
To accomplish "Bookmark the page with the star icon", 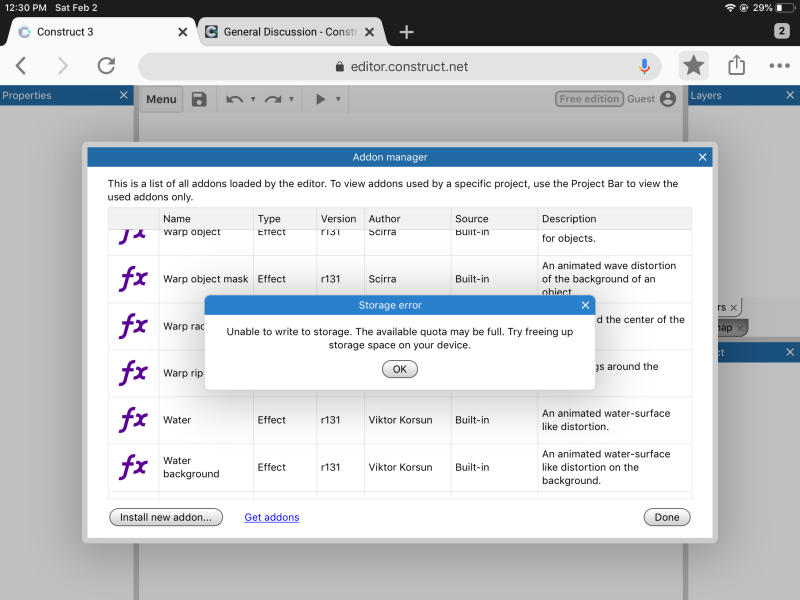I will click(693, 66).
